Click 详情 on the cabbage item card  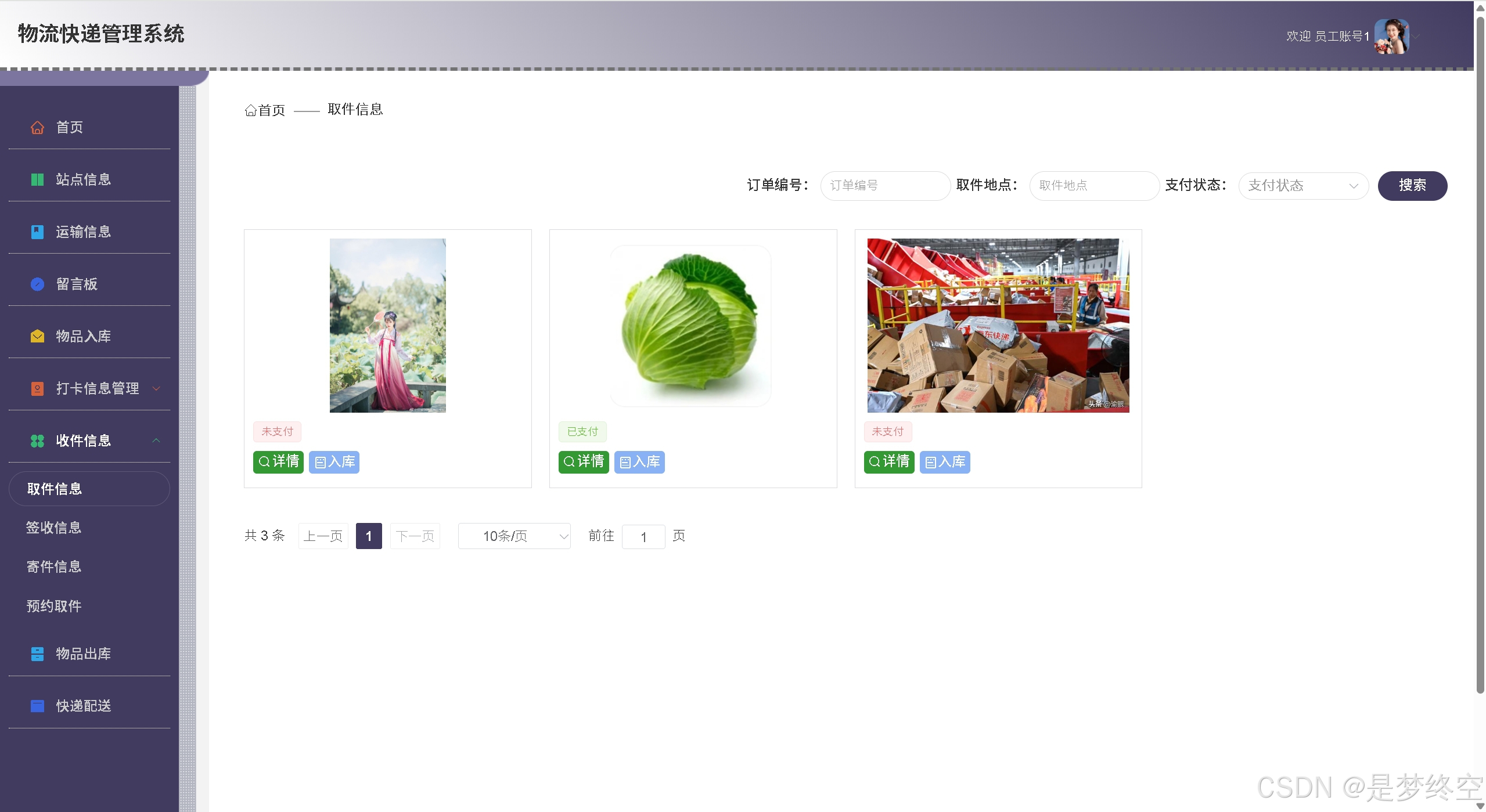click(583, 461)
